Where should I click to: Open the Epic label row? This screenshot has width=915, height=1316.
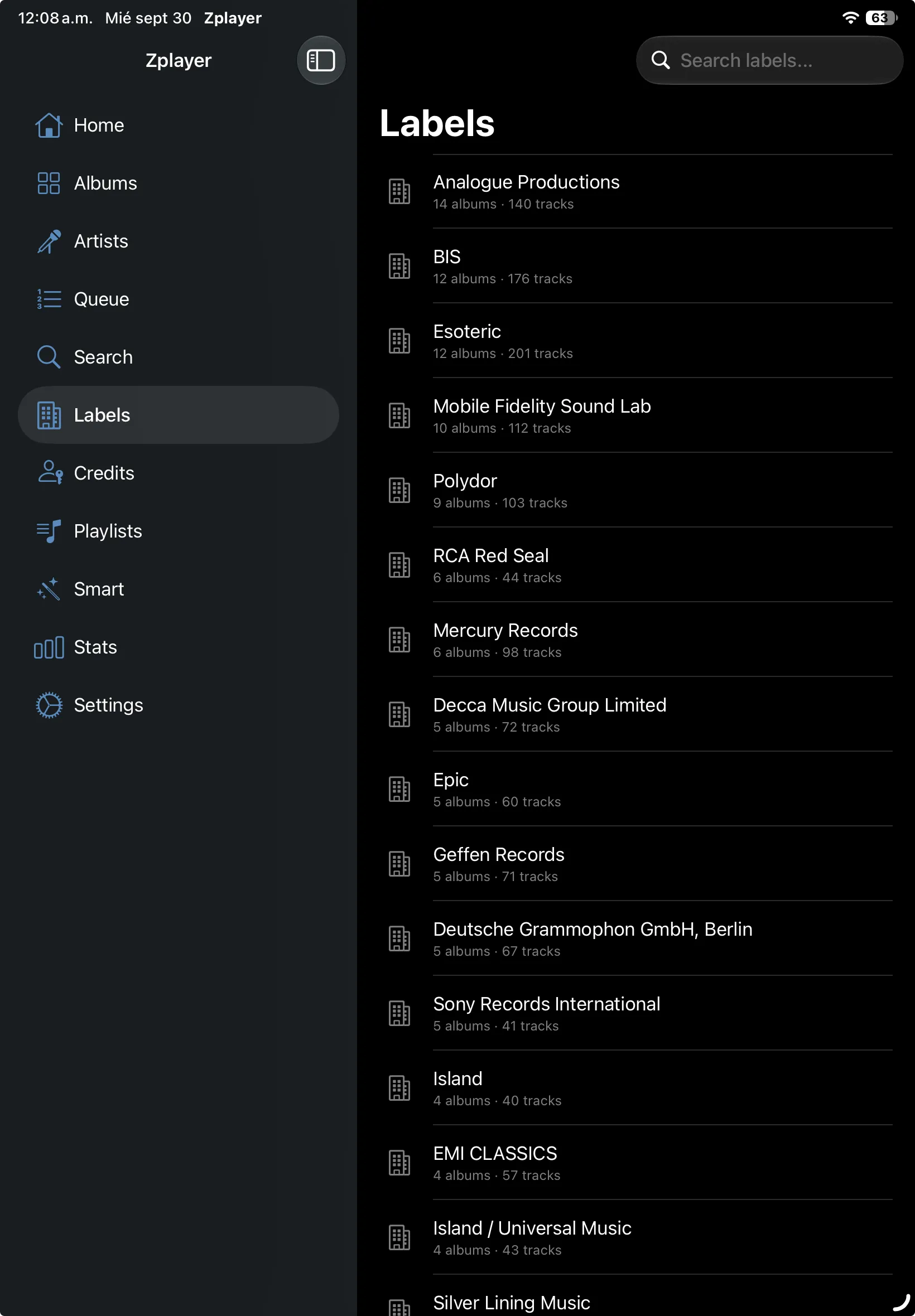pos(636,789)
